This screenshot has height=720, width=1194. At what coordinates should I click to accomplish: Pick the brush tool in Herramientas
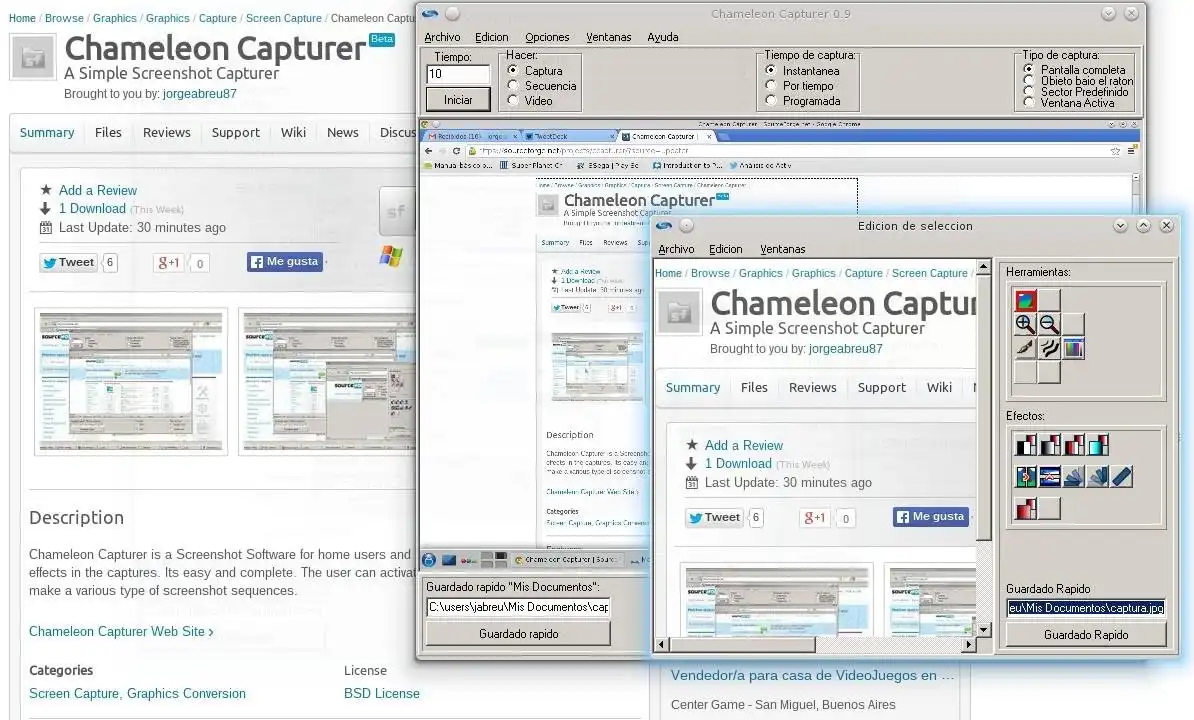tap(1025, 349)
